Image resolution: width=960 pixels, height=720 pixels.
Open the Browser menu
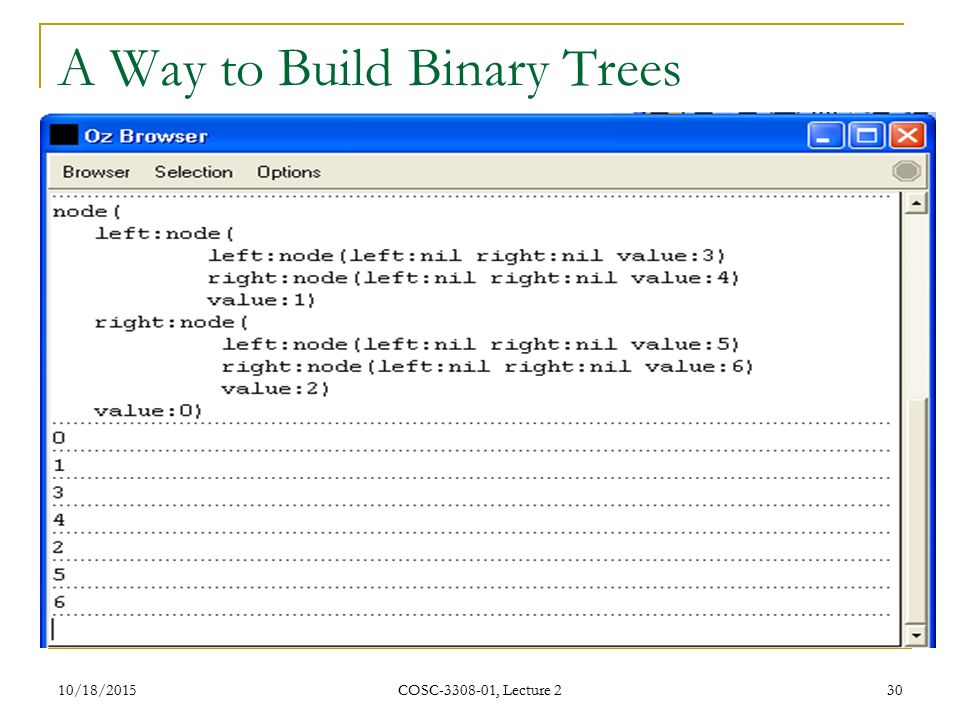[x=96, y=172]
